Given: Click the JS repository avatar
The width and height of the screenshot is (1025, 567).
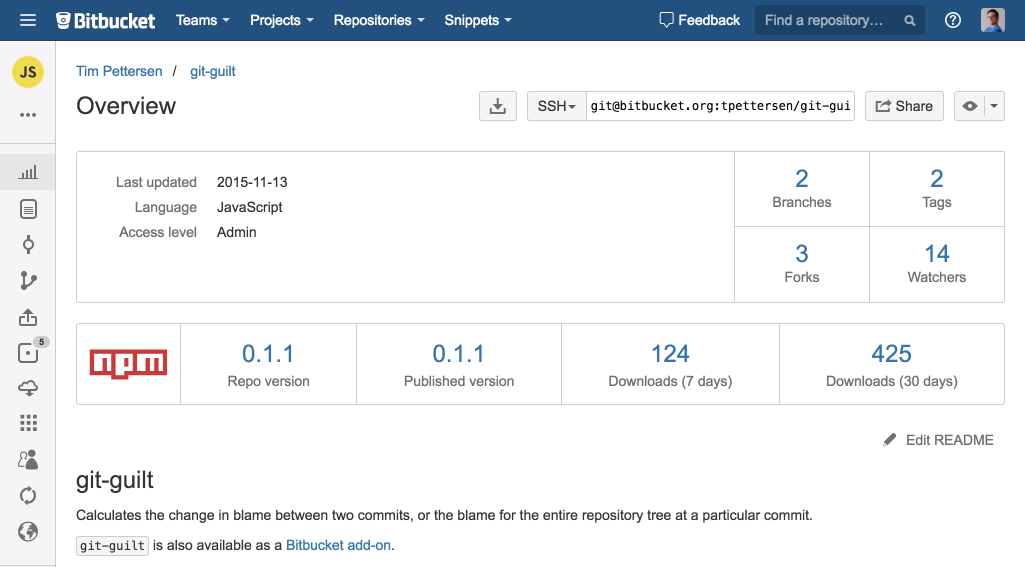Looking at the screenshot, I should coord(27,72).
